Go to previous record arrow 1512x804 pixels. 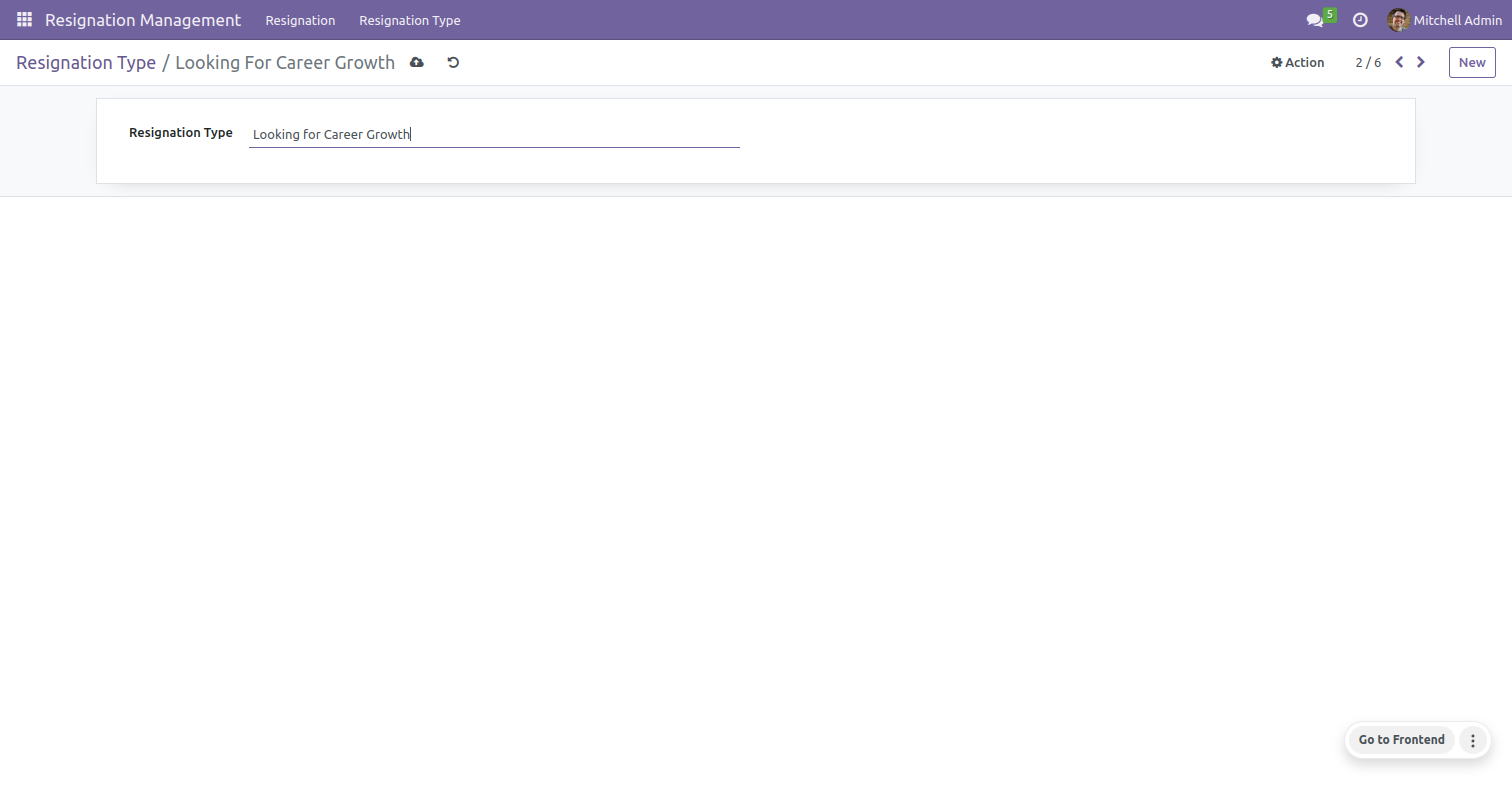[1399, 62]
